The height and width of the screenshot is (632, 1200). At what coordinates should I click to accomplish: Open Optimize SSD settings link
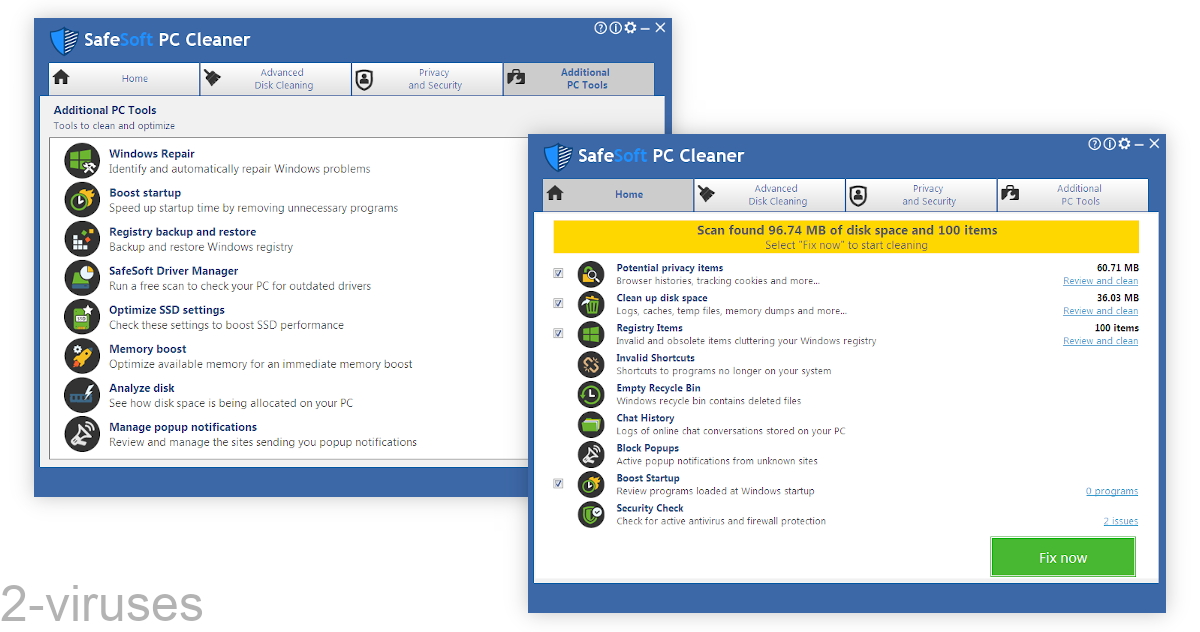click(167, 310)
